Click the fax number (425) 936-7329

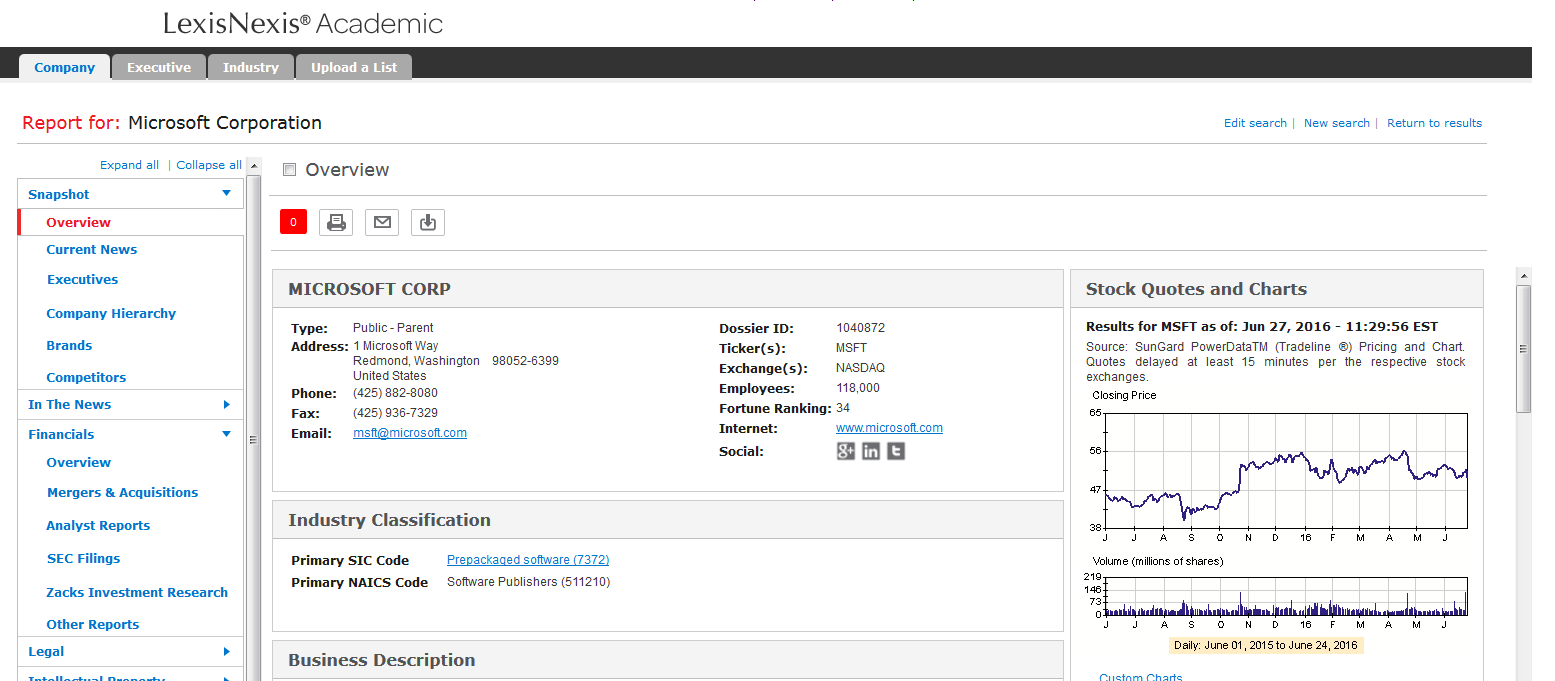pos(395,413)
